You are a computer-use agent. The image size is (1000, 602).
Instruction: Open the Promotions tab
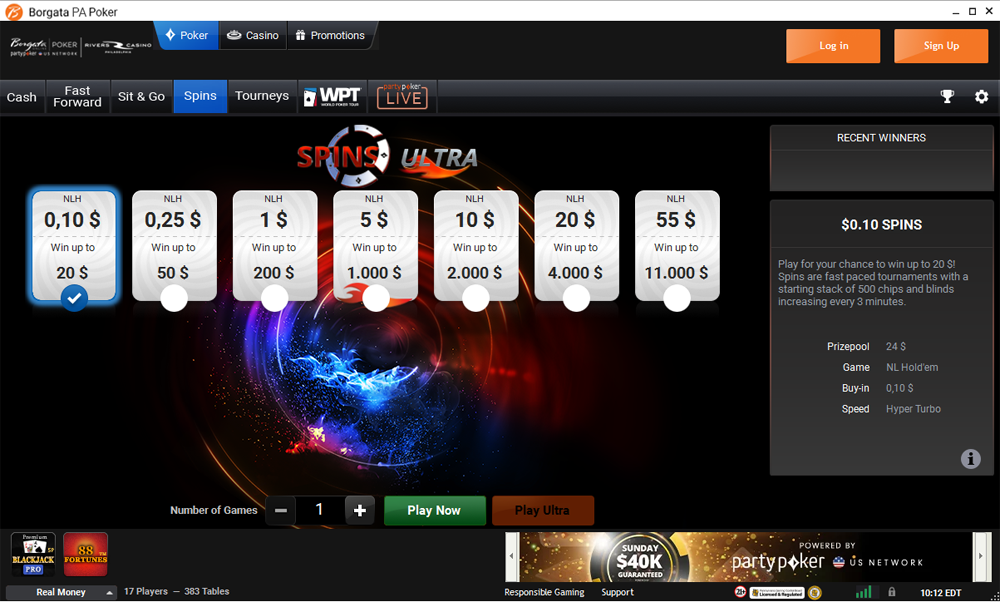point(330,36)
